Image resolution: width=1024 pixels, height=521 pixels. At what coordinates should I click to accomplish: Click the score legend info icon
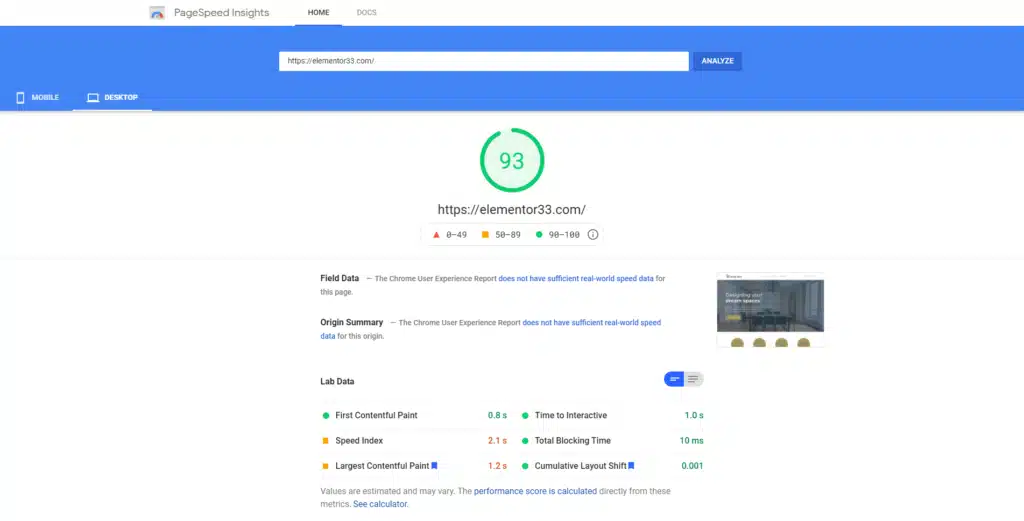pyautogui.click(x=592, y=234)
